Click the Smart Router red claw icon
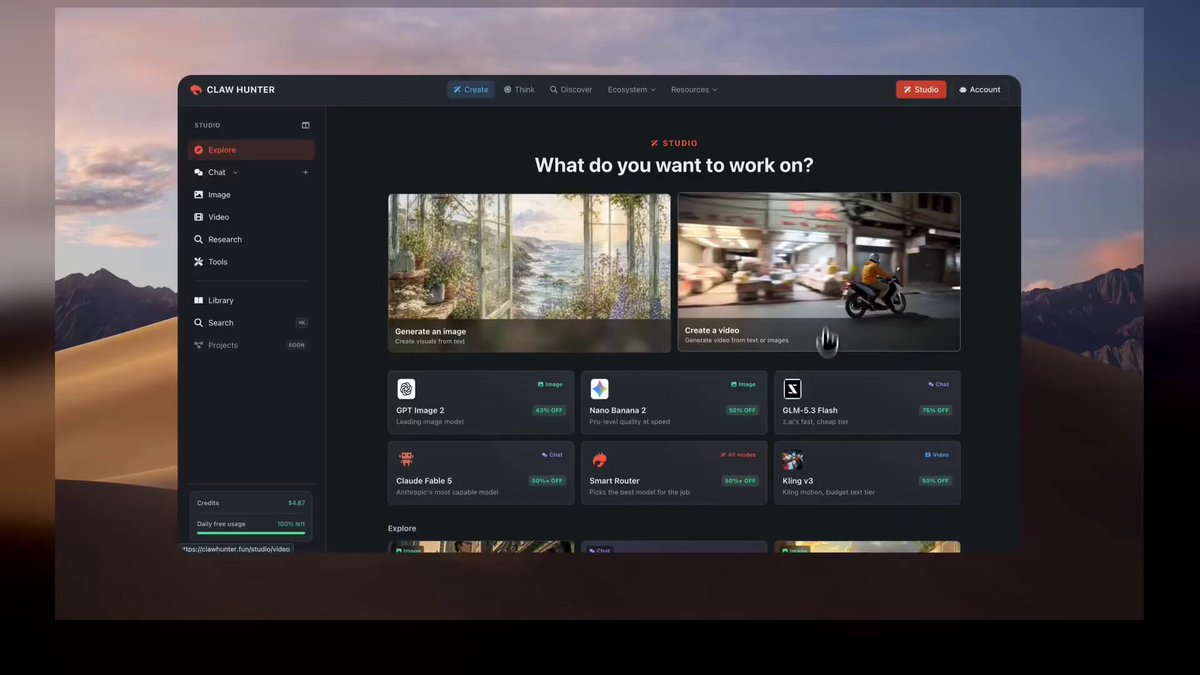This screenshot has width=1200, height=675. [599, 460]
